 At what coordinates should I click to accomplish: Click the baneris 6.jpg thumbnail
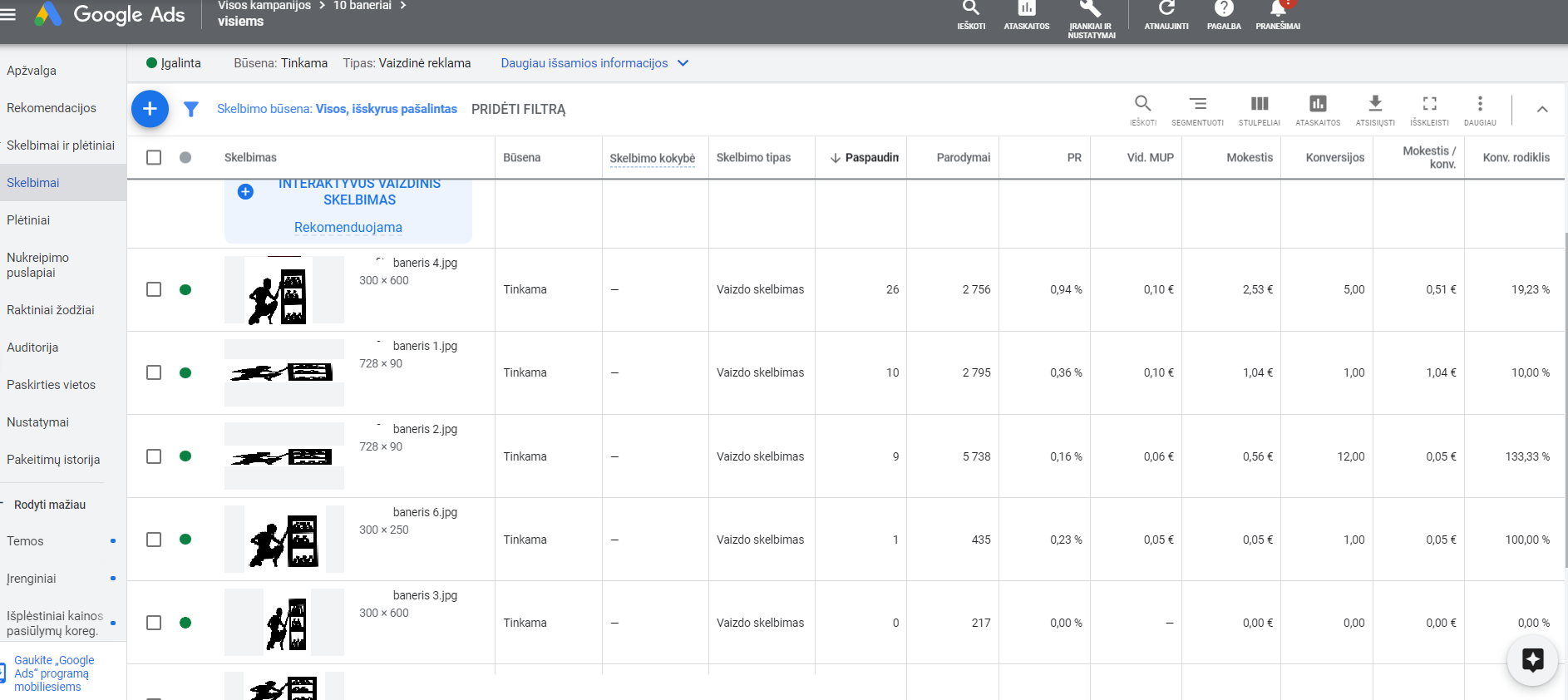tap(284, 539)
